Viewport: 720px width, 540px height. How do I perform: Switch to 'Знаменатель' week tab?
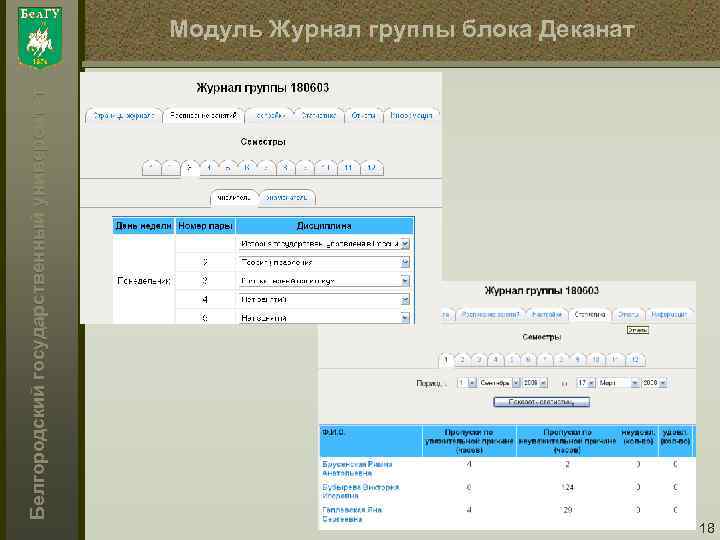click(287, 197)
